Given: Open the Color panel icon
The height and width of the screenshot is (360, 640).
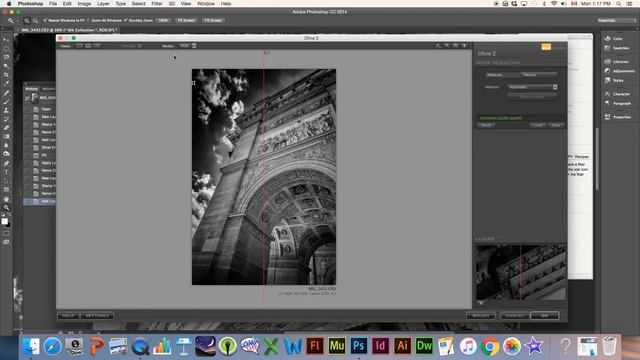Looking at the screenshot, I should point(607,38).
